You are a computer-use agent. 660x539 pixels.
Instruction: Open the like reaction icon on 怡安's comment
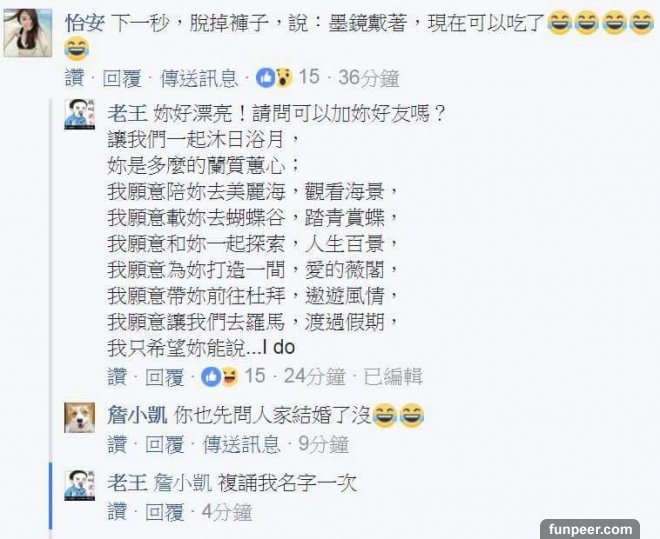[266, 77]
